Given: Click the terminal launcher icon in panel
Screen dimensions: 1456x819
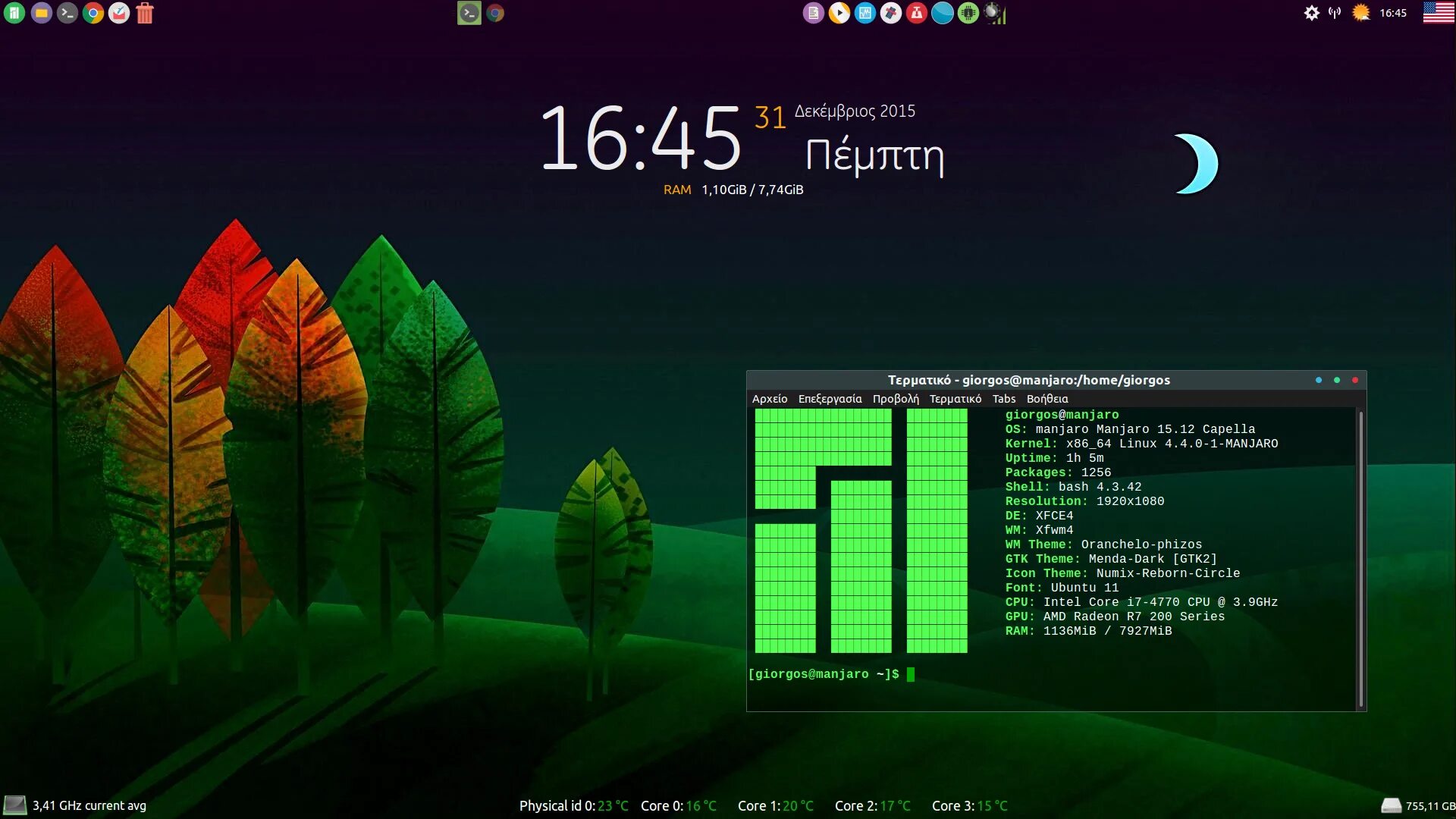Looking at the screenshot, I should coord(67,13).
